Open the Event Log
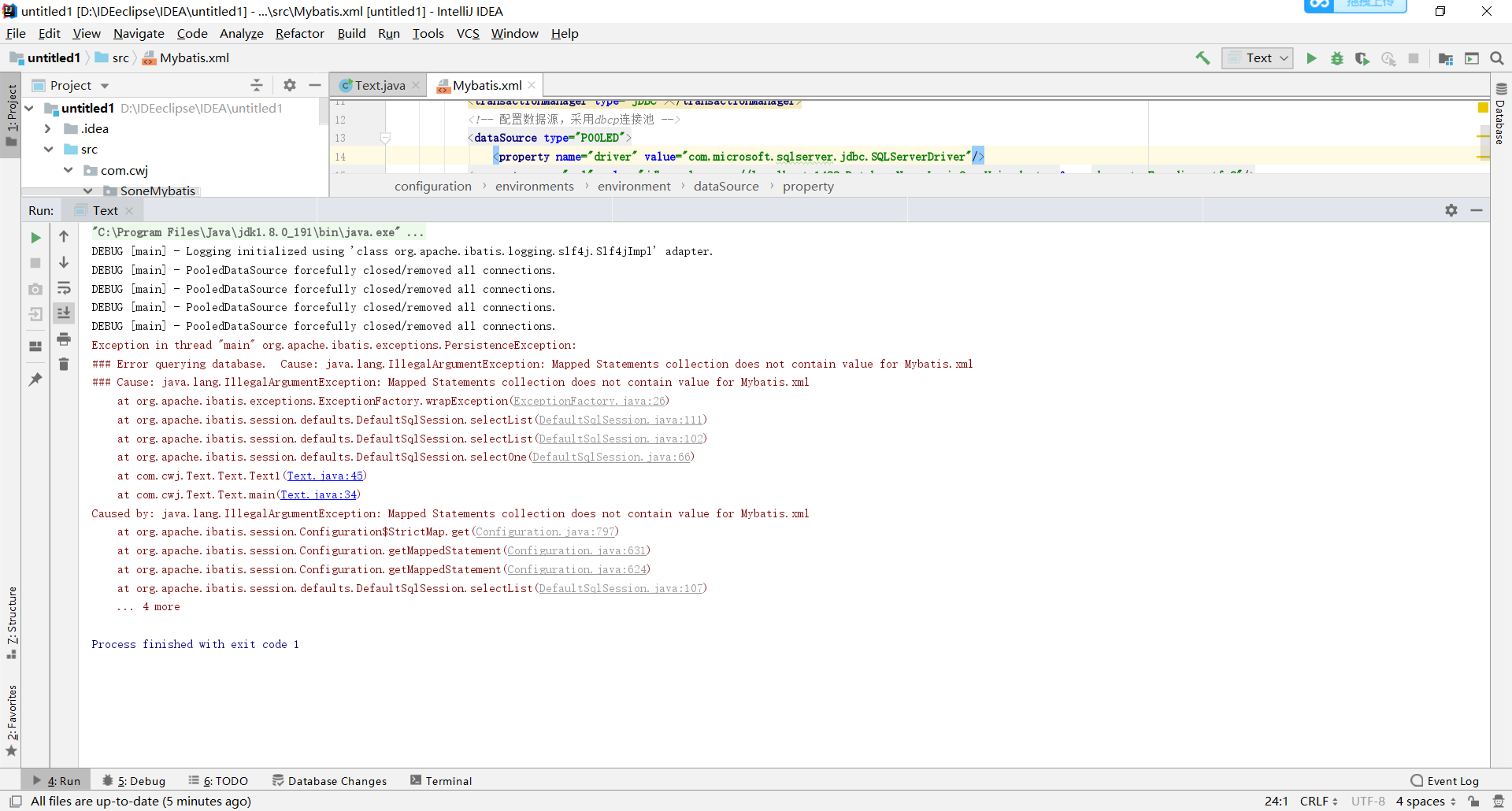This screenshot has height=811, width=1512. 1445,780
